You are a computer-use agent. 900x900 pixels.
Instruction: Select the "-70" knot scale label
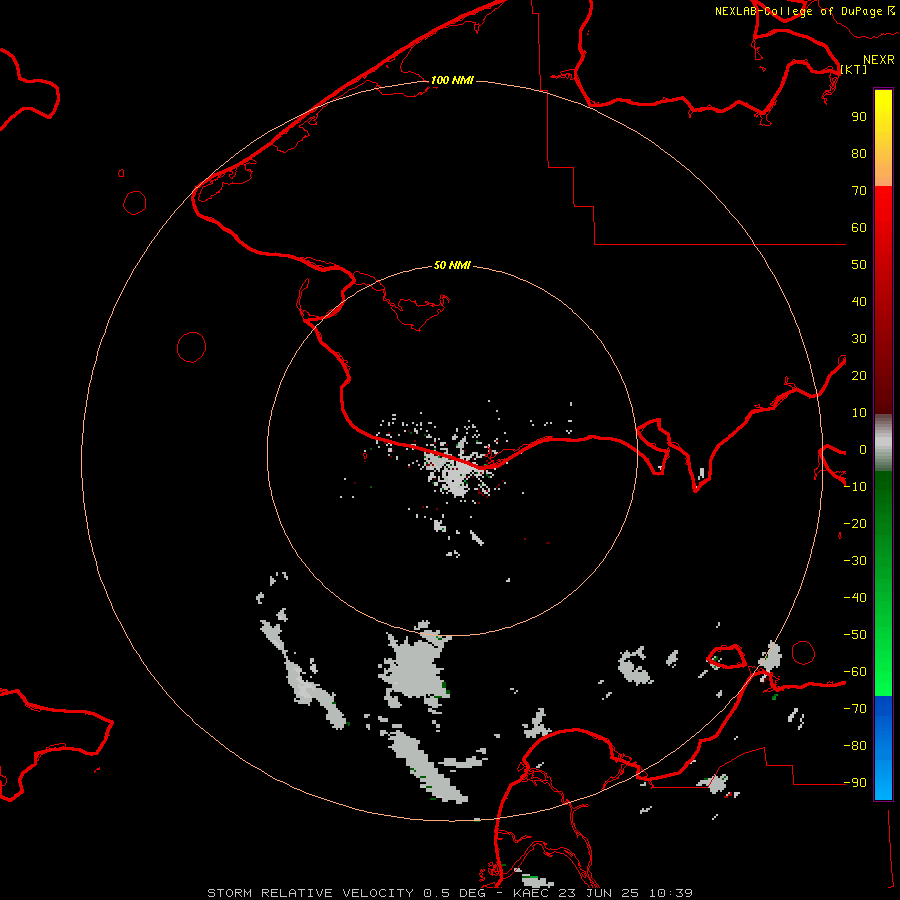(x=855, y=709)
